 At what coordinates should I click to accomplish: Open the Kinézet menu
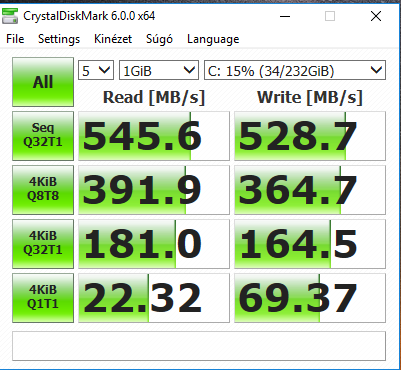(x=113, y=39)
